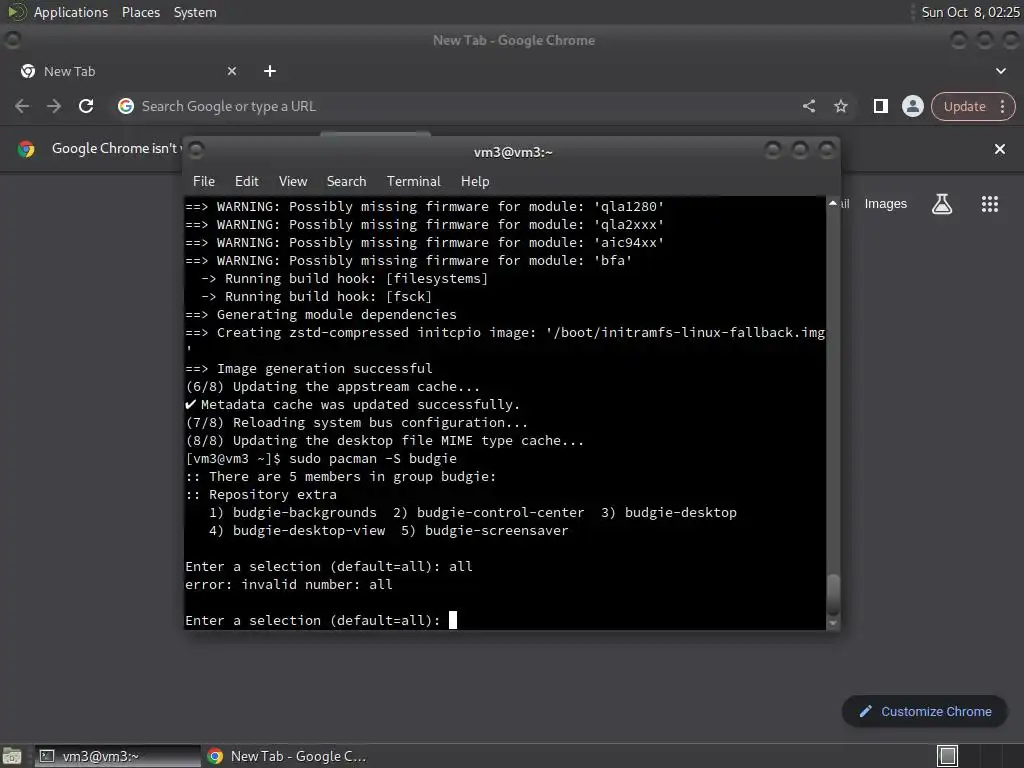Click the clock showing Sun Oct 8
Screen dimensions: 1024x768
pos(970,12)
